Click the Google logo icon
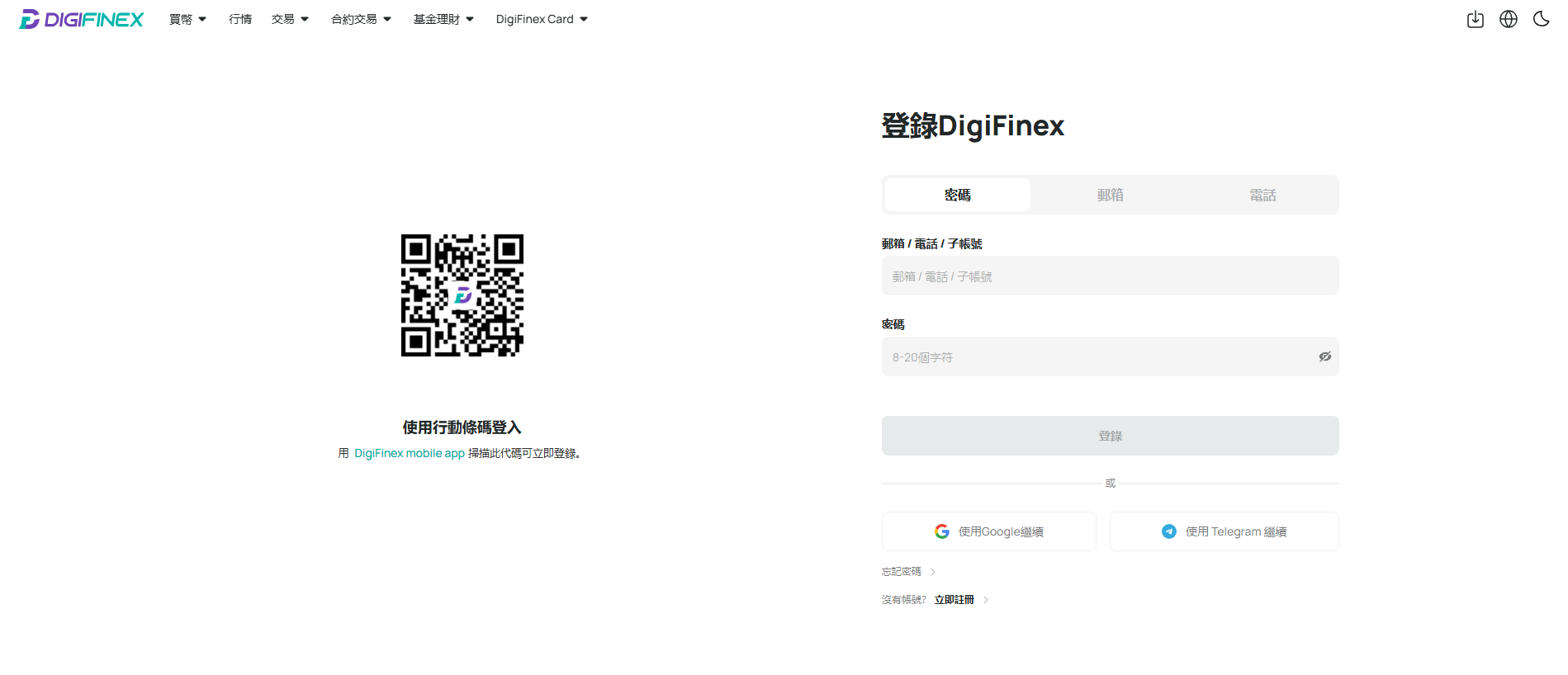 click(942, 531)
